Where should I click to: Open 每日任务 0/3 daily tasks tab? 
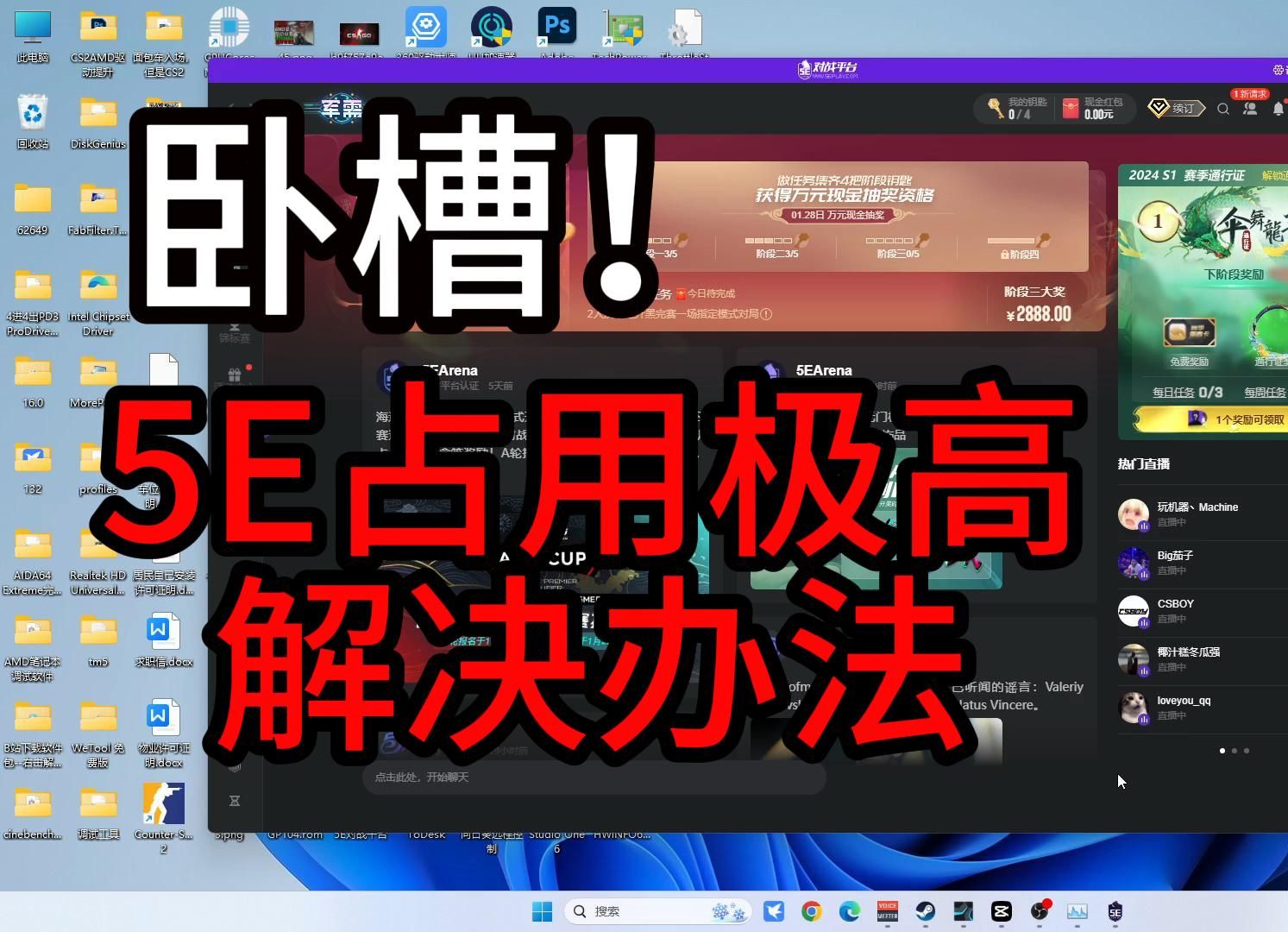pyautogui.click(x=1188, y=392)
